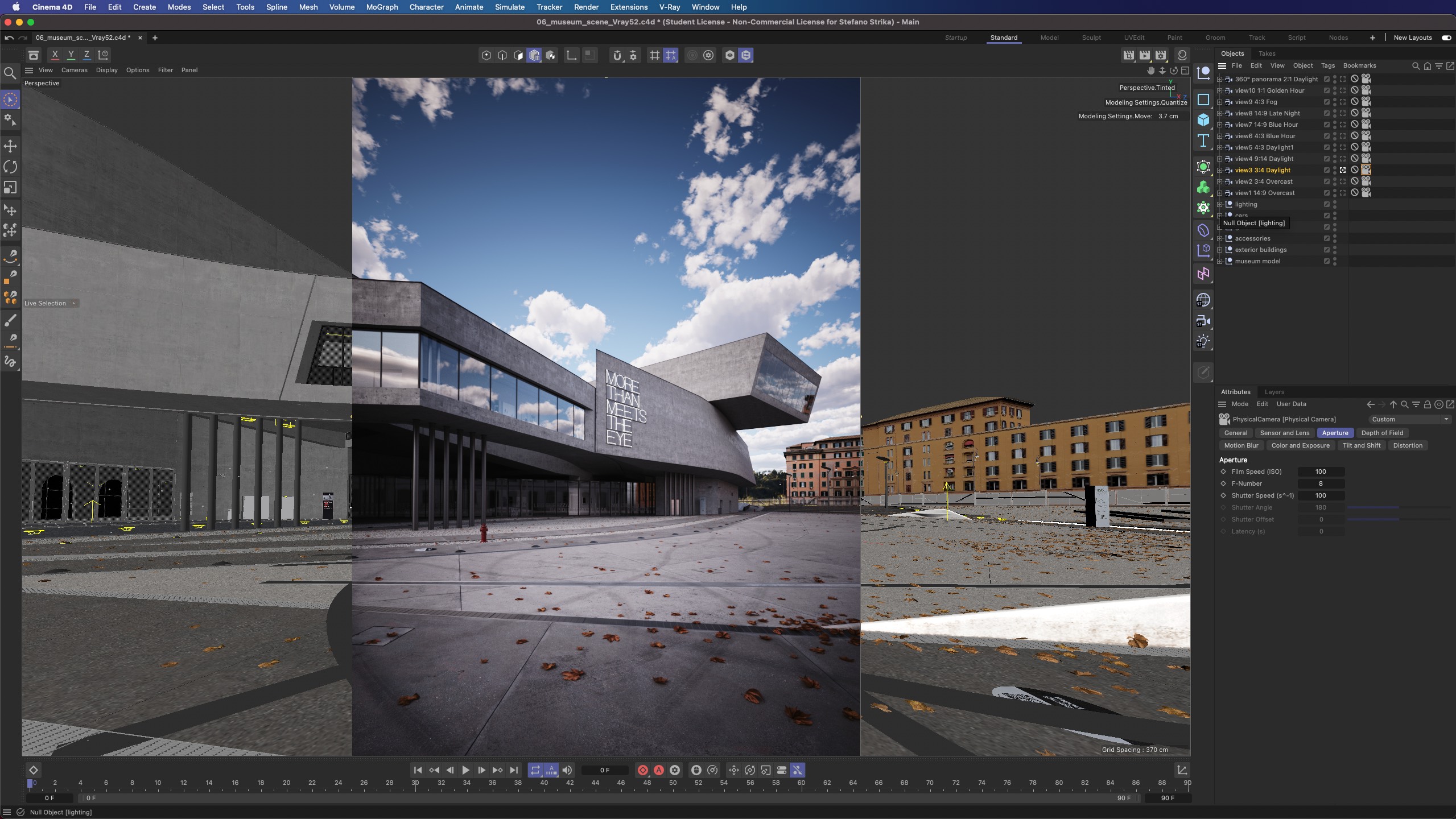Image resolution: width=1456 pixels, height=819 pixels.
Task: Click the F-Number input field
Action: coord(1320,483)
